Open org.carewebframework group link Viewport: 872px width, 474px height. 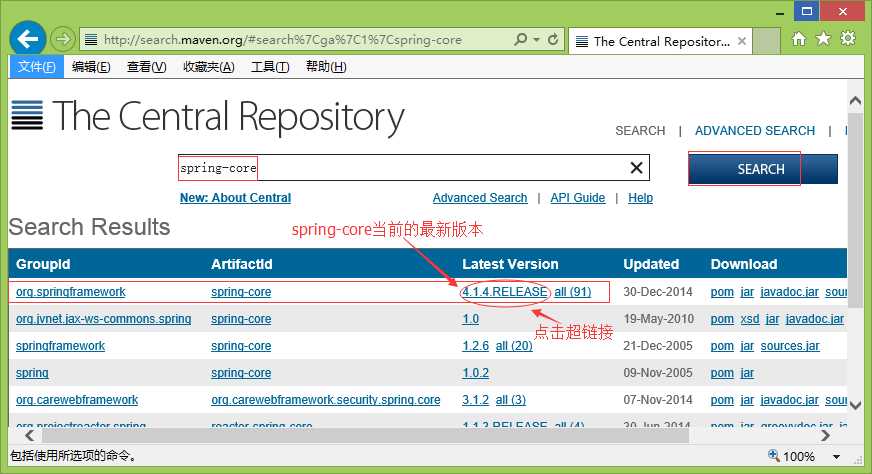click(77, 400)
